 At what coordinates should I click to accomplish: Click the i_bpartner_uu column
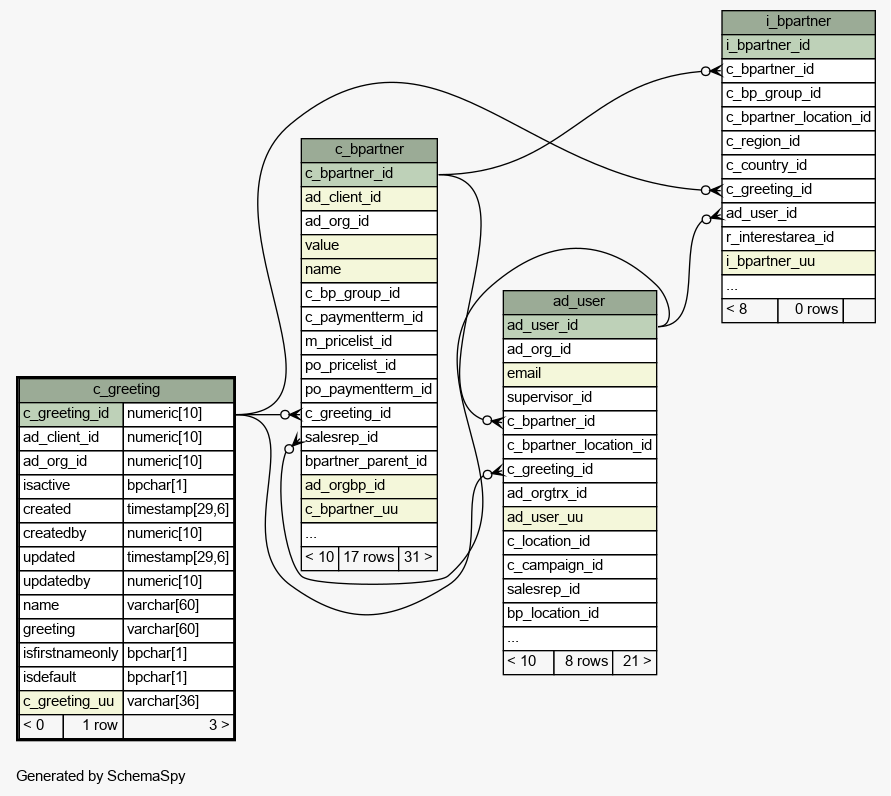point(798,262)
